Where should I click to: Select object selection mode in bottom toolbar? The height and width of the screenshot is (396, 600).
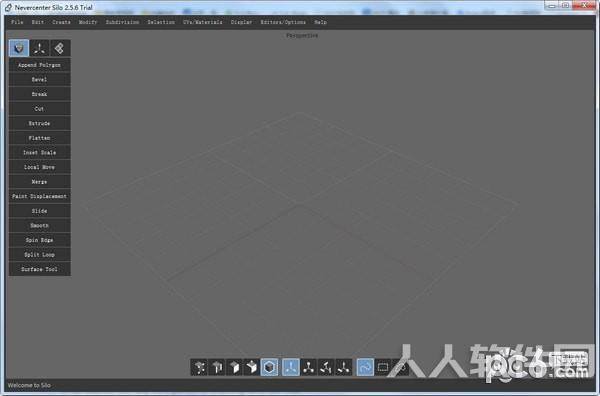coord(252,367)
